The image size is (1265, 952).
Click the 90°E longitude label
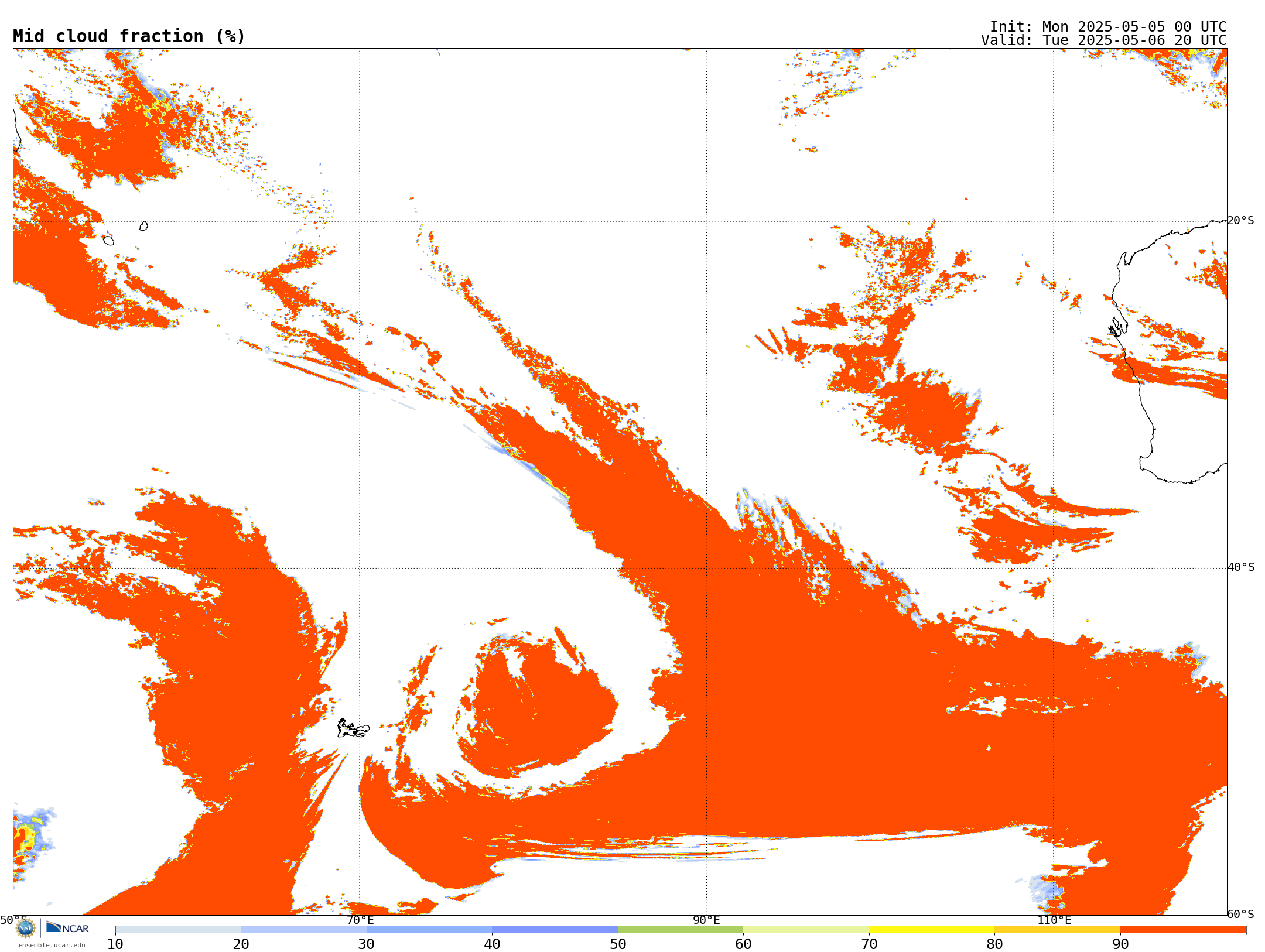pos(707,920)
